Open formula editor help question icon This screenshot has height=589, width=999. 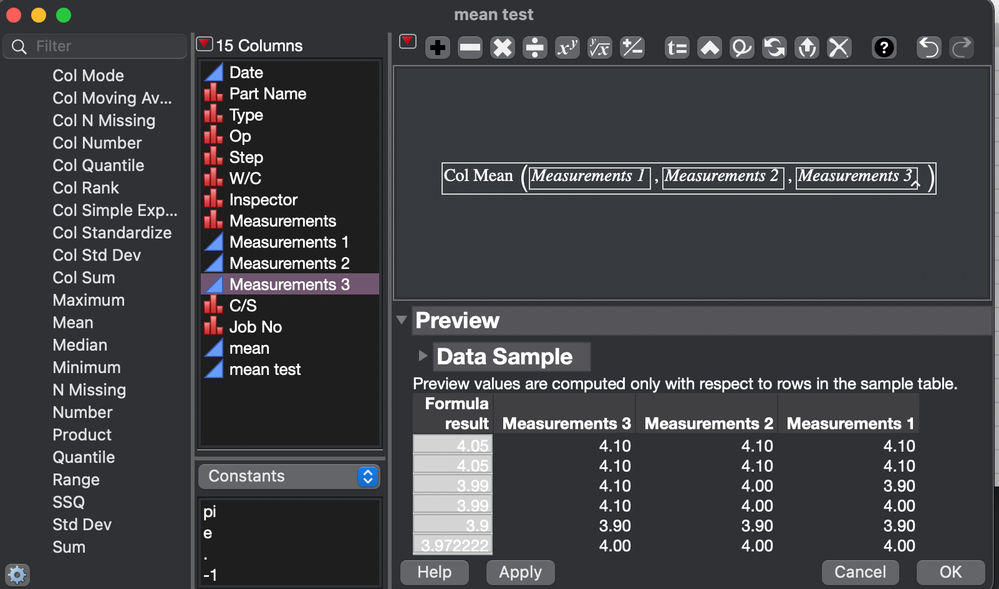pos(884,48)
